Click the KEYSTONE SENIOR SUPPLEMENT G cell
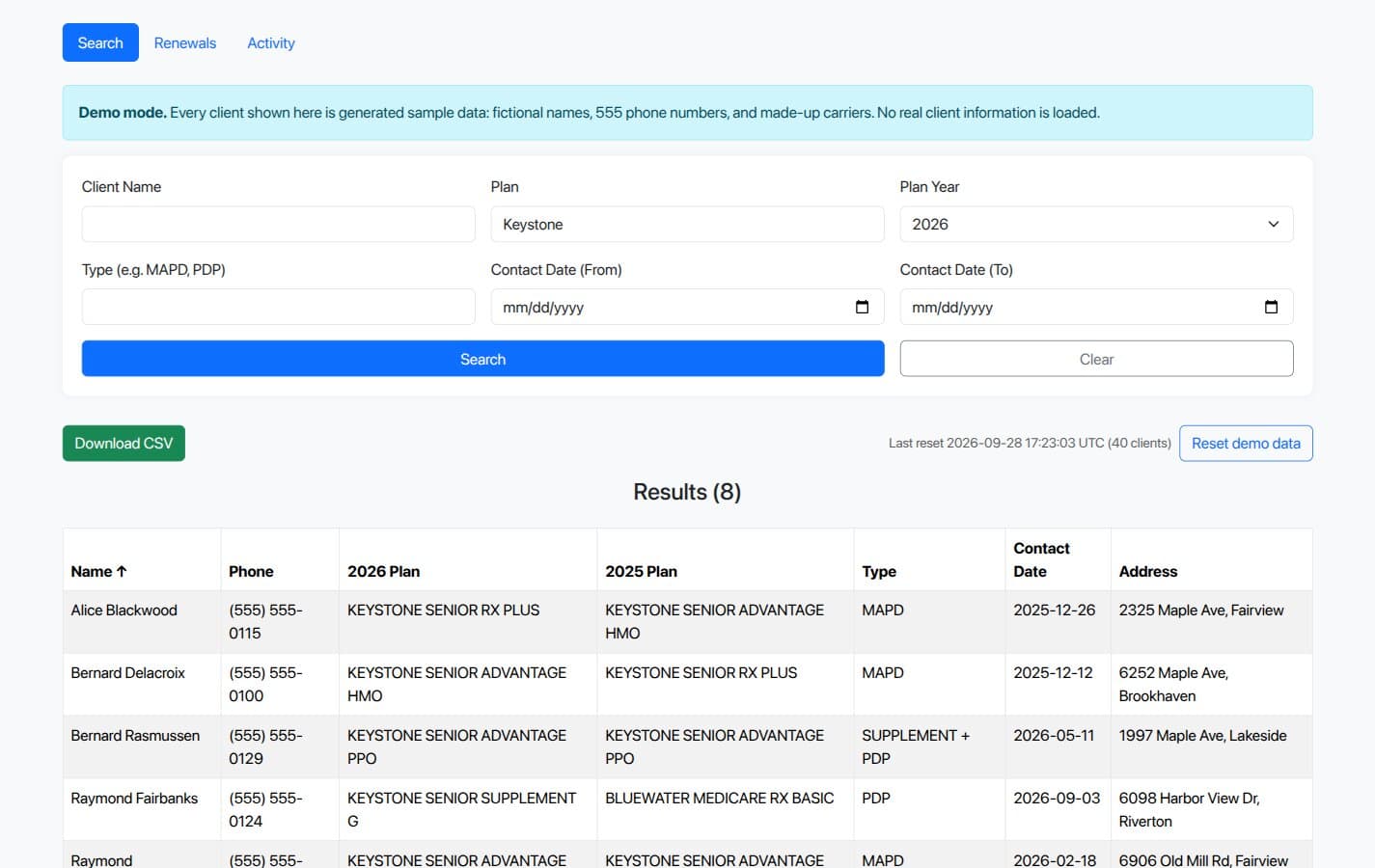1375x868 pixels. point(468,809)
